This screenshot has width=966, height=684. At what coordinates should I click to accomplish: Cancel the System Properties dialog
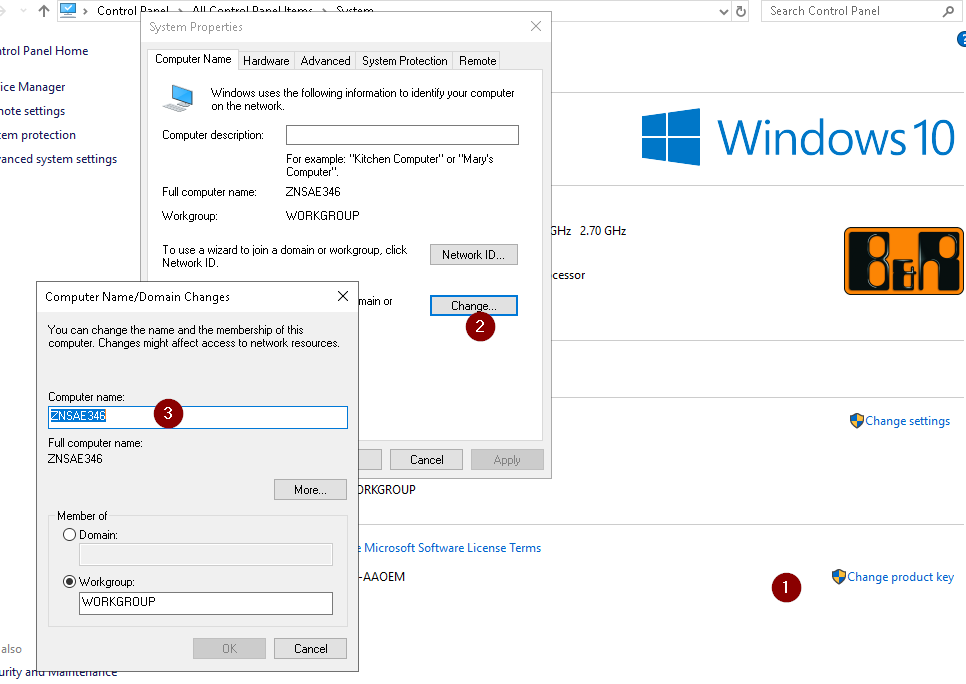tap(426, 460)
